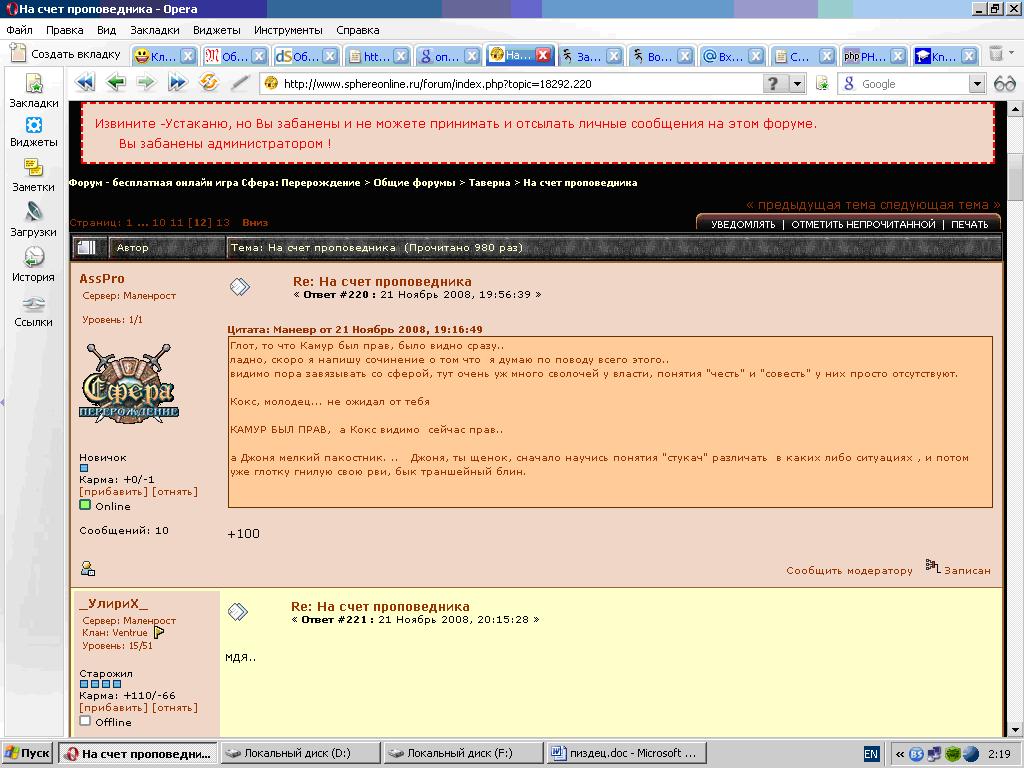Click the fast forward navigation button
The image size is (1024, 768).
(x=178, y=83)
